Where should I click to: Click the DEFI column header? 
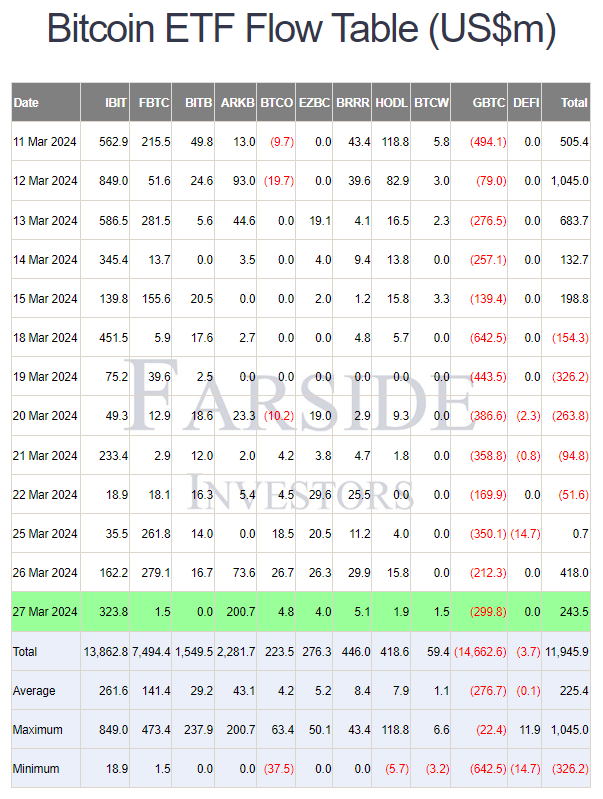click(525, 102)
